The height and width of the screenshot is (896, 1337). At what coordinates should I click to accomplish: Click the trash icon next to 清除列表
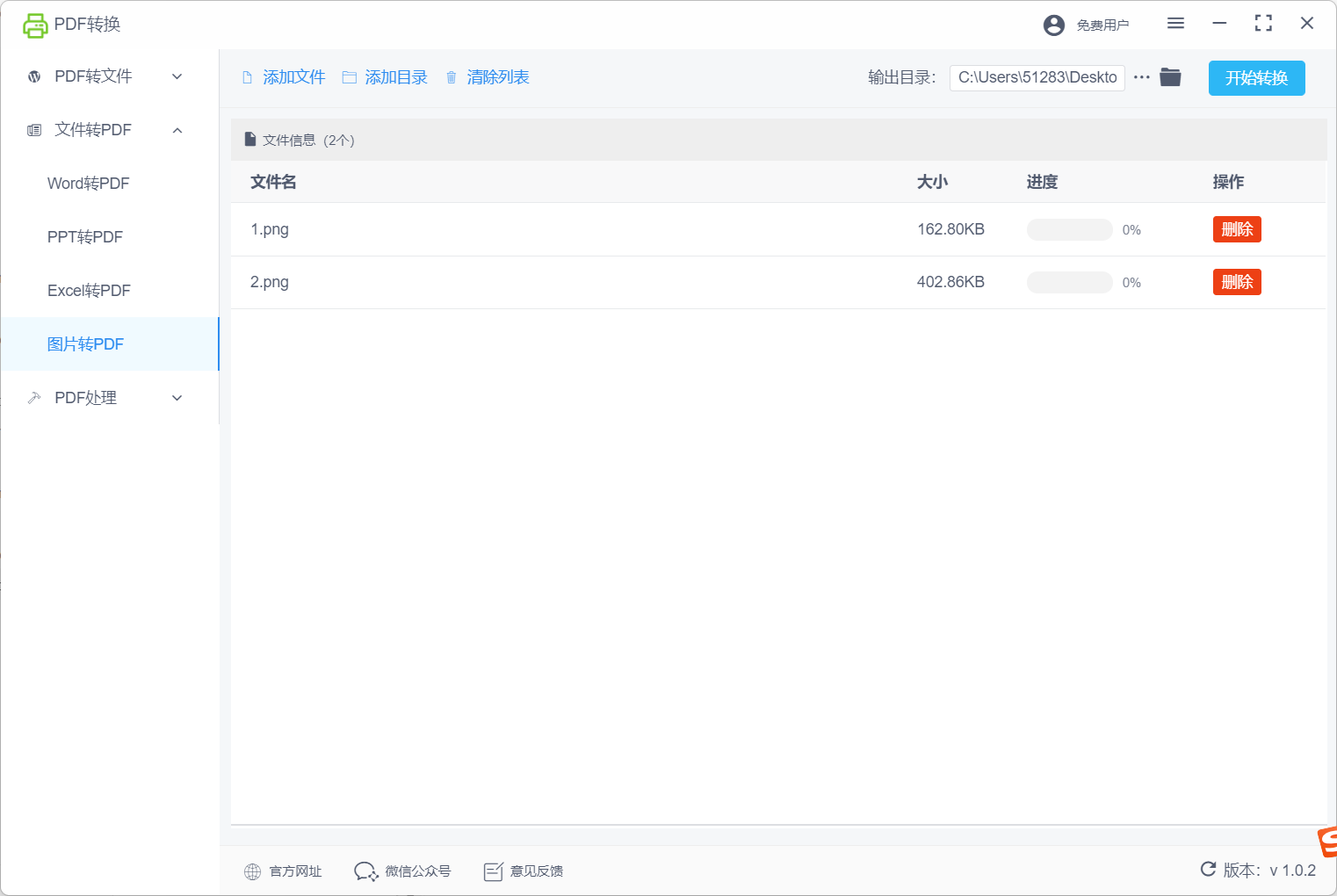point(452,77)
